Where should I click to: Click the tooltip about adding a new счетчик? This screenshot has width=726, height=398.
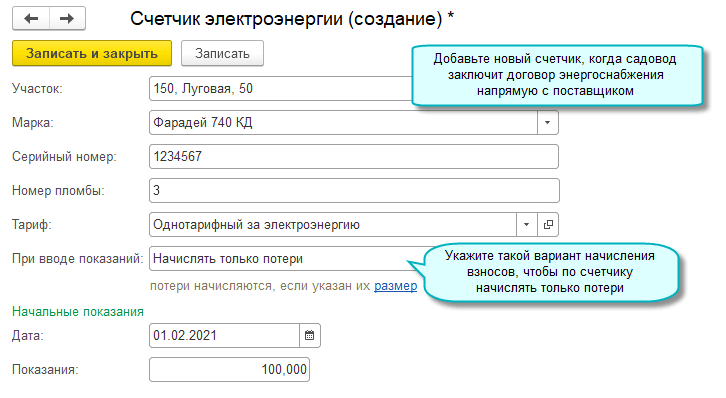(557, 75)
